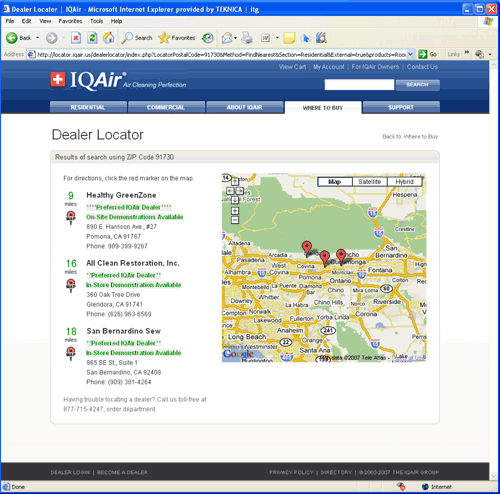Zoom out map with minus button
Screen dimensions: 500x494
tap(235, 220)
